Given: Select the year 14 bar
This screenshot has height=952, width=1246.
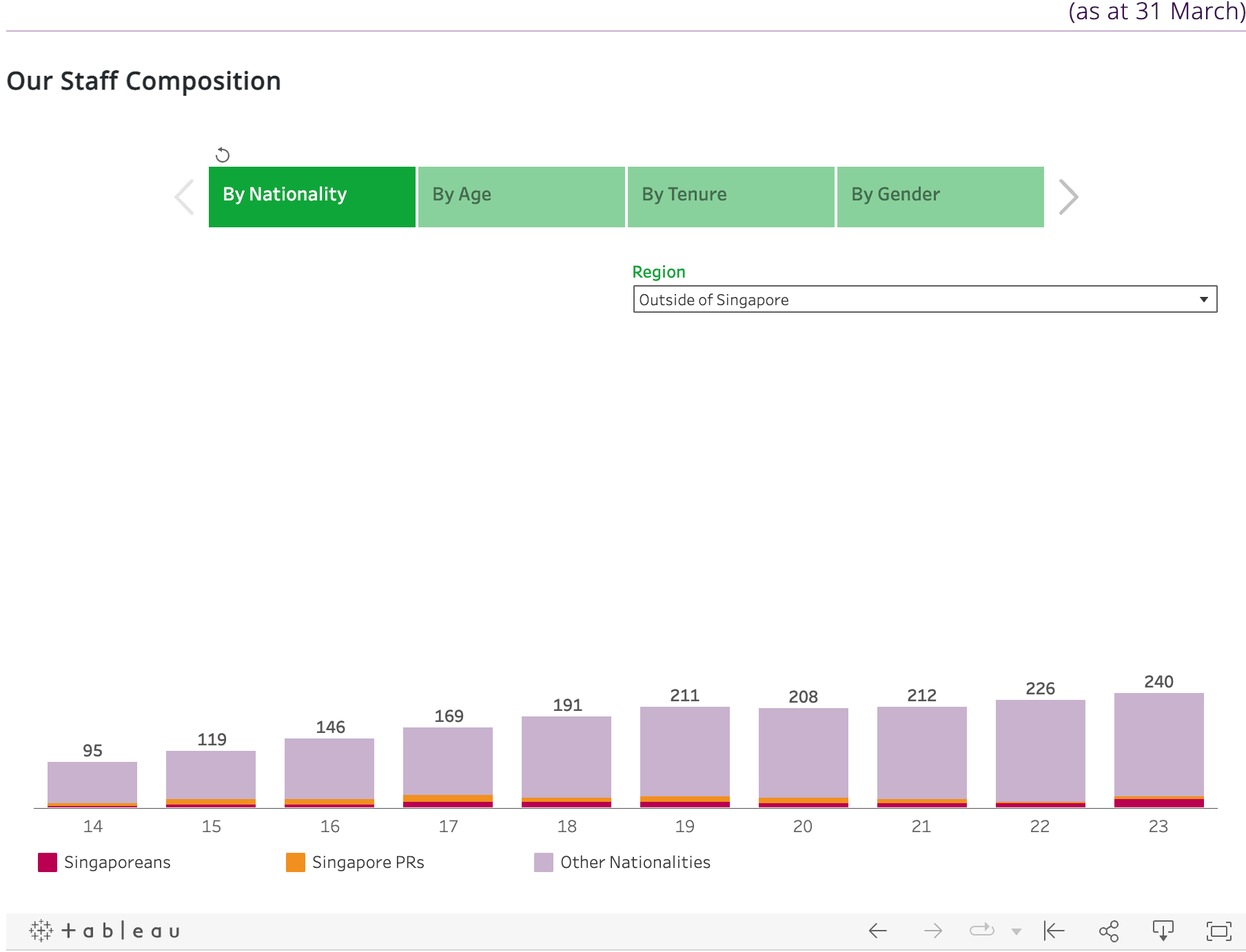Looking at the screenshot, I should coord(92,785).
